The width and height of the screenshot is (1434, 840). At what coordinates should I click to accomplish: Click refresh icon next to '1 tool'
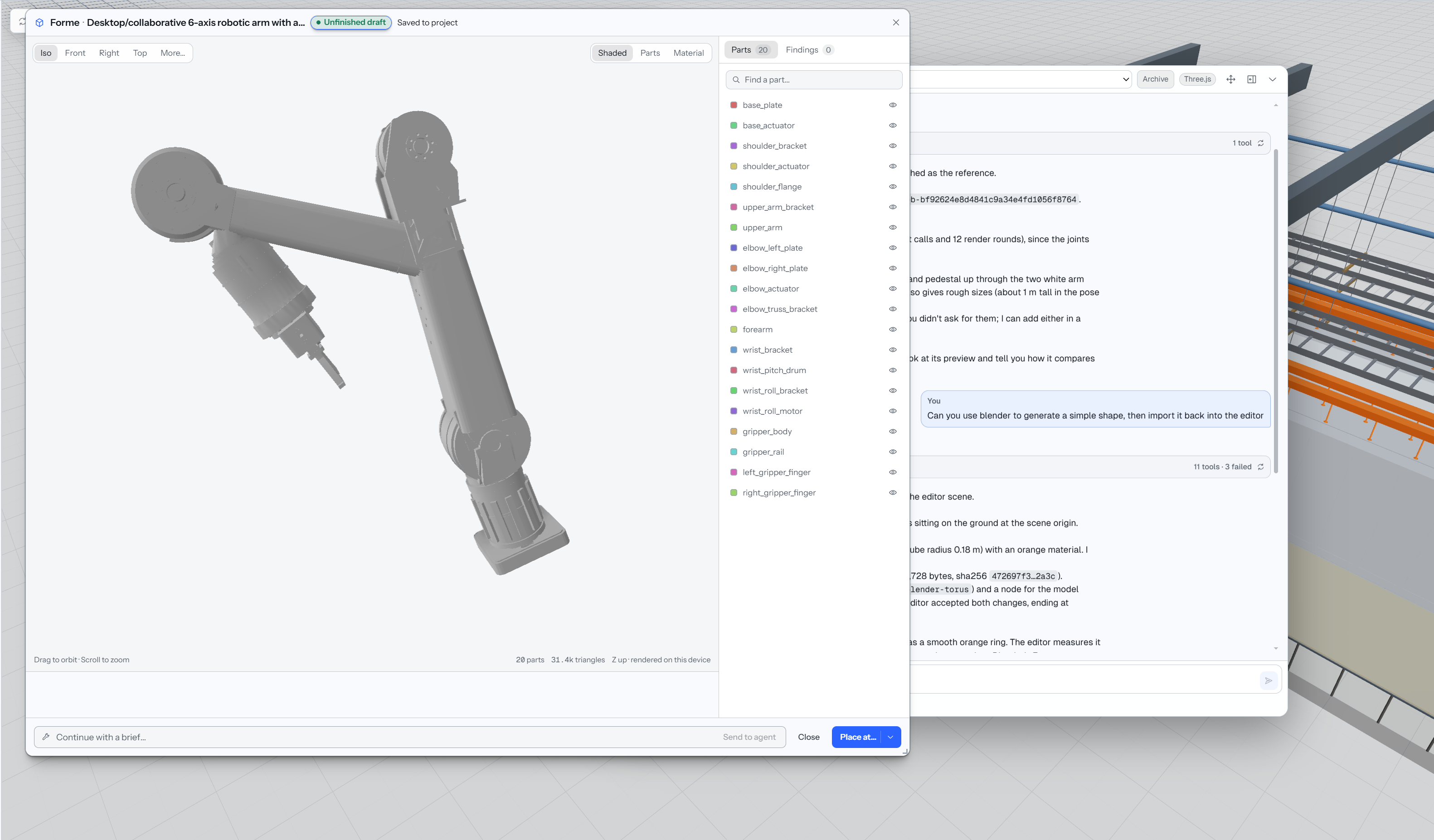[1260, 143]
